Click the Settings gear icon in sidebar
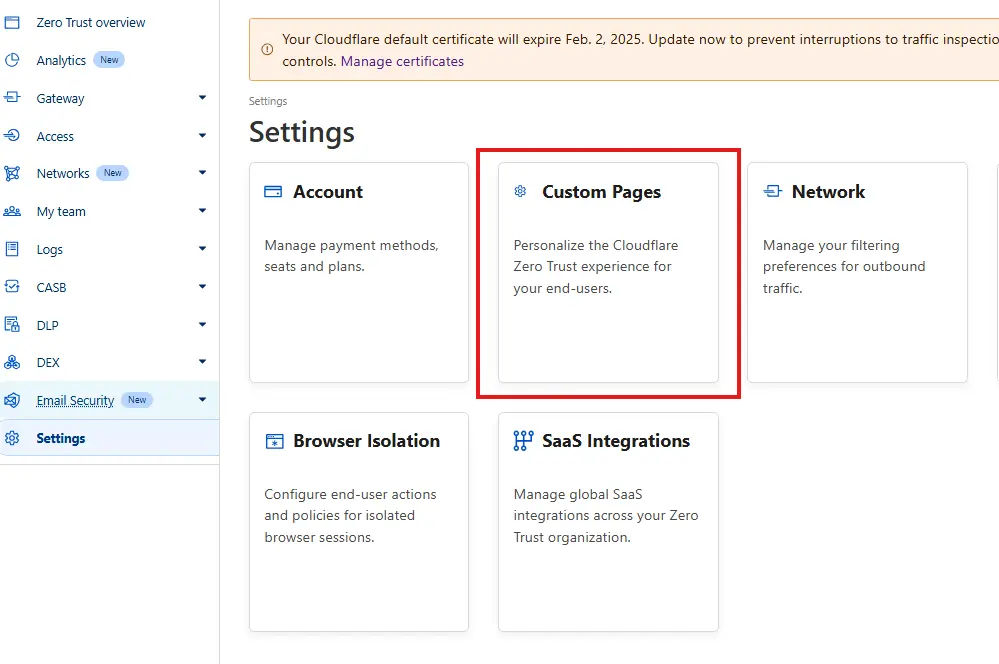Viewport: 999px width, 664px height. pyautogui.click(x=12, y=438)
